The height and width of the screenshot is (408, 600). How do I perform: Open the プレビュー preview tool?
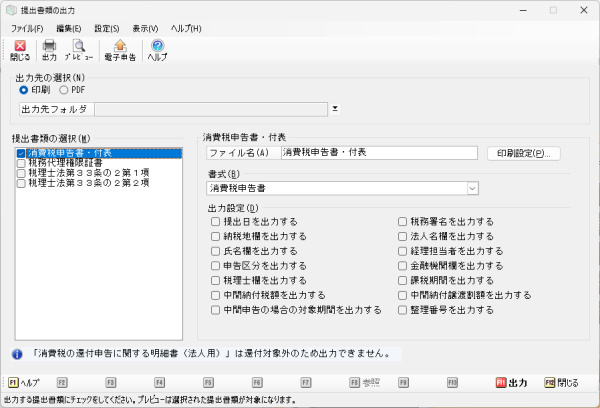click(78, 50)
